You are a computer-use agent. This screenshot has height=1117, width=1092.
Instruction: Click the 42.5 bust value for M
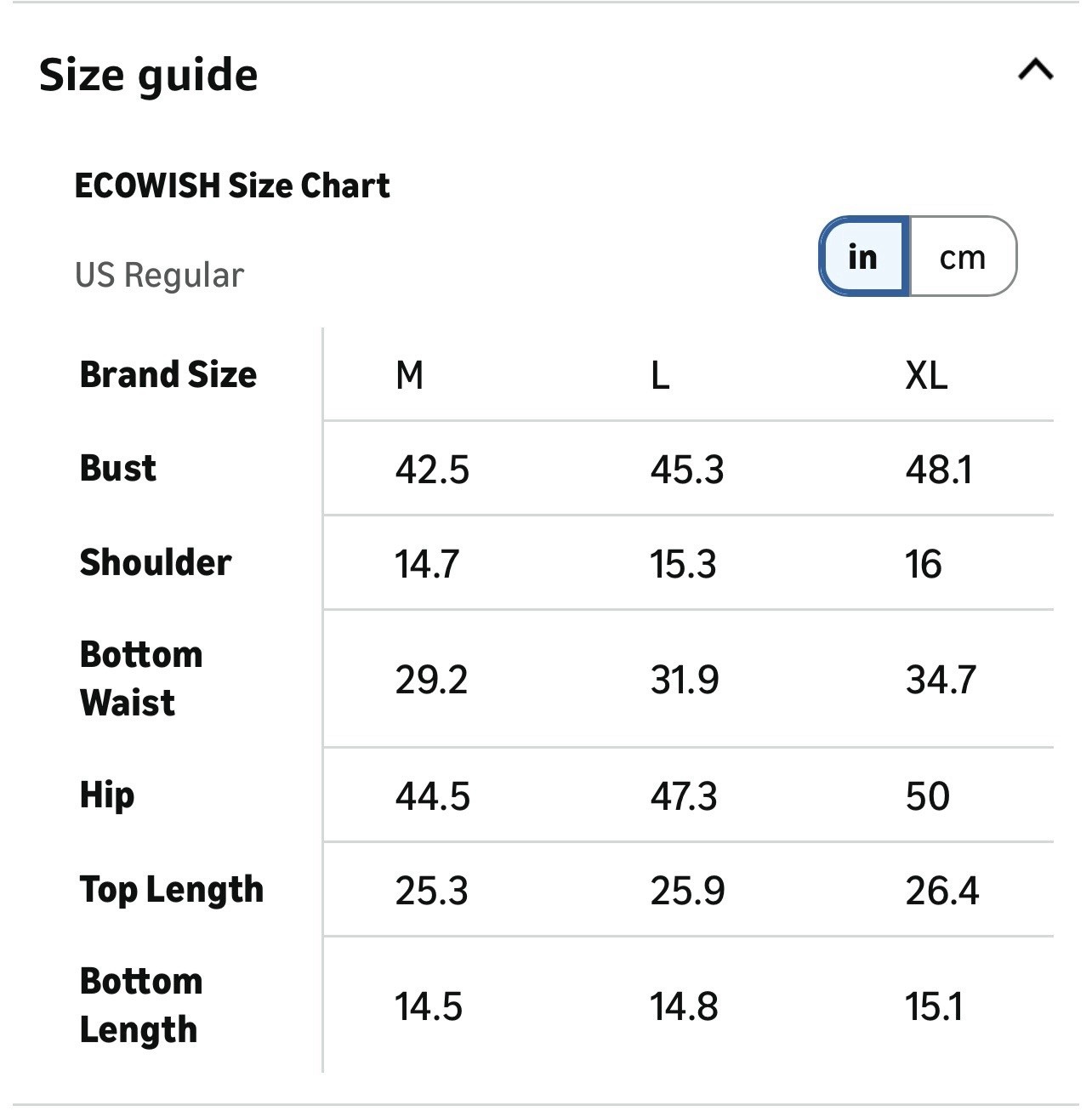[x=432, y=470]
